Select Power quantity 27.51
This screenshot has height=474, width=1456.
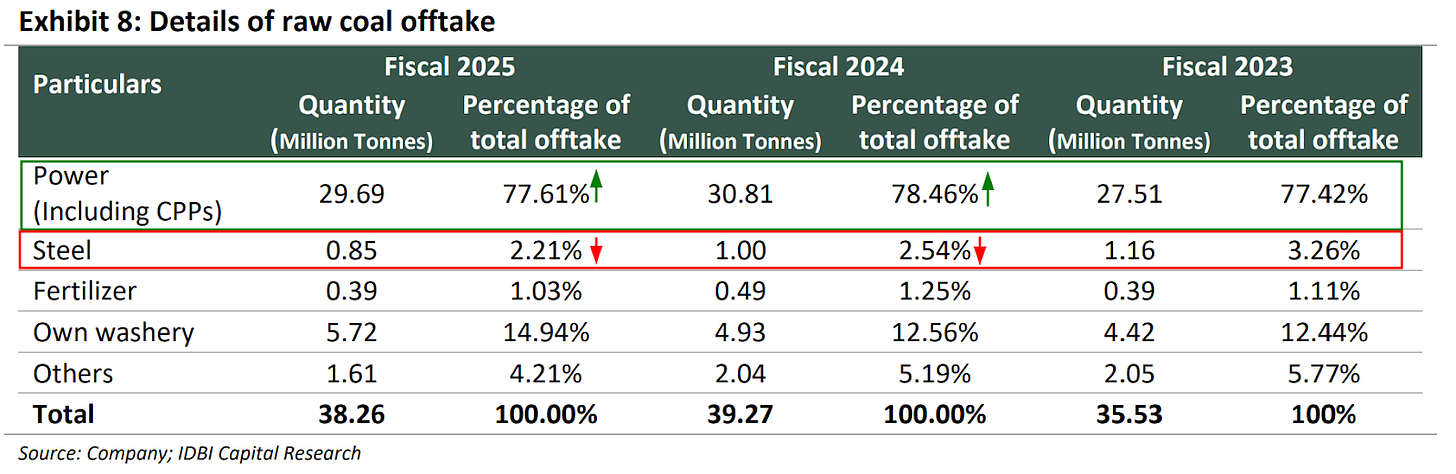click(x=1128, y=194)
